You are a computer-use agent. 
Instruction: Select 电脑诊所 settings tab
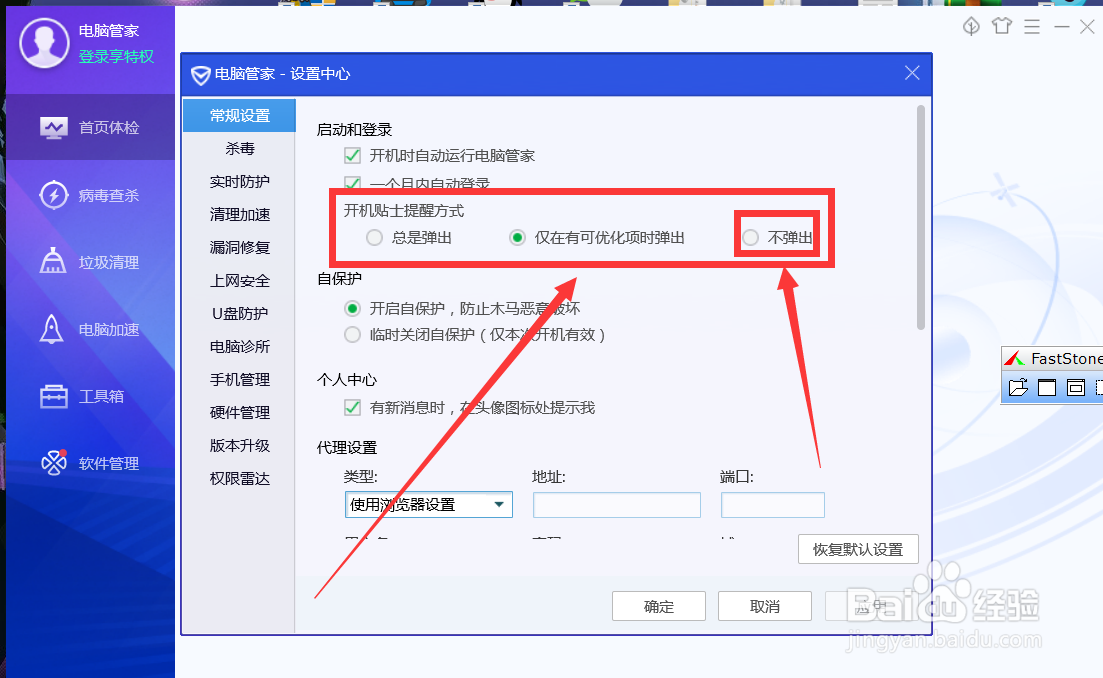pos(239,347)
